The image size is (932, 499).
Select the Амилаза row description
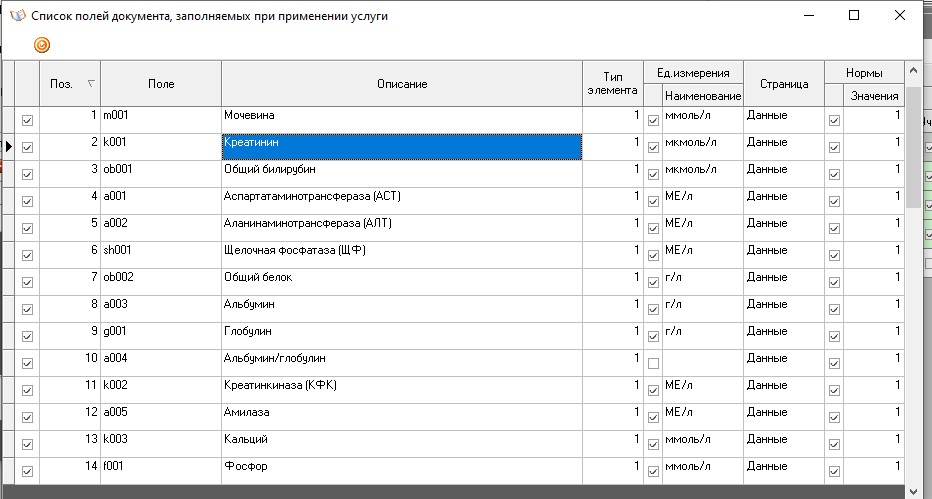click(x=402, y=412)
